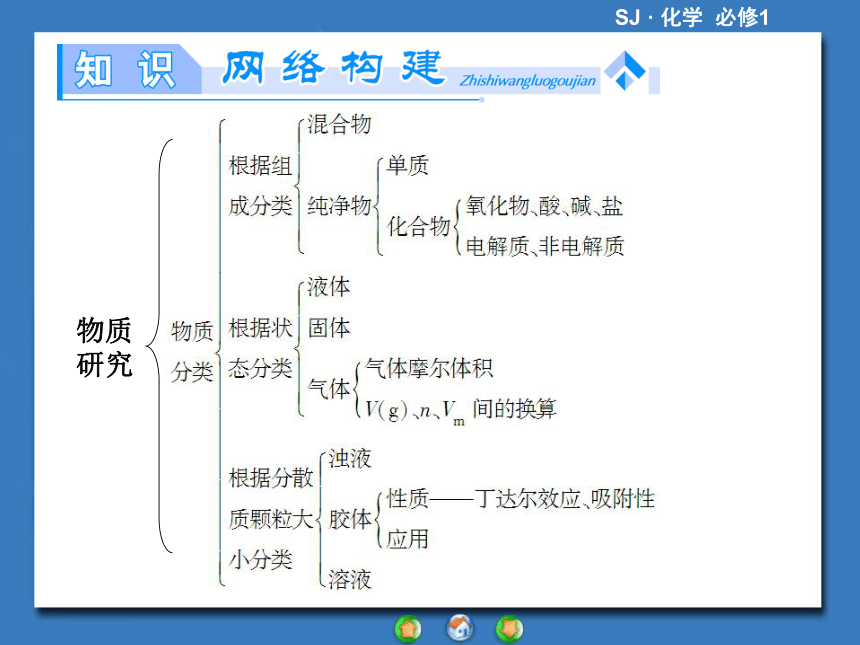Click the text 胶体

350,519
